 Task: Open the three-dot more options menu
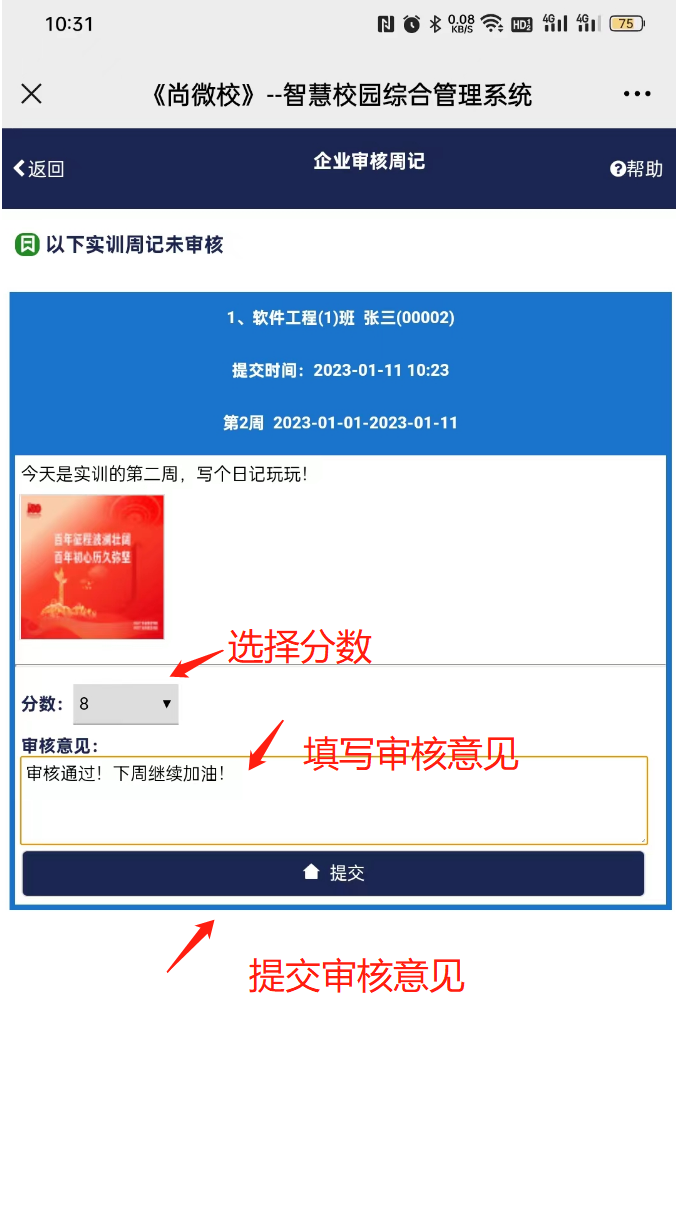click(x=637, y=94)
